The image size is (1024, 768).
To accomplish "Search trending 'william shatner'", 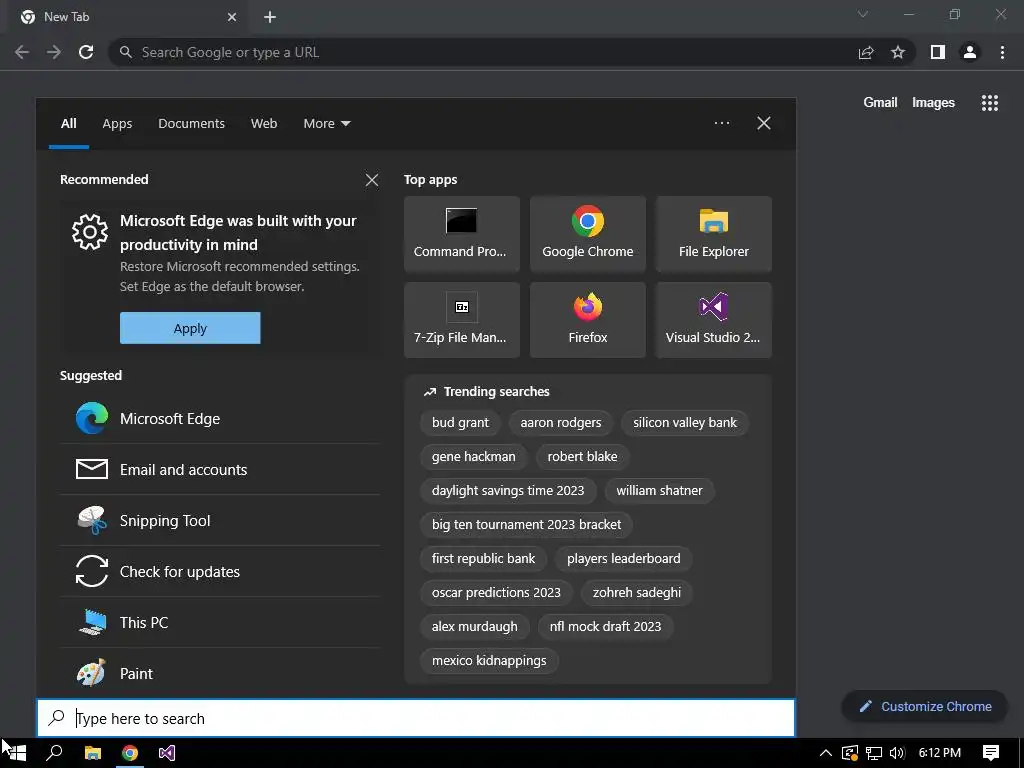I will coord(659,490).
